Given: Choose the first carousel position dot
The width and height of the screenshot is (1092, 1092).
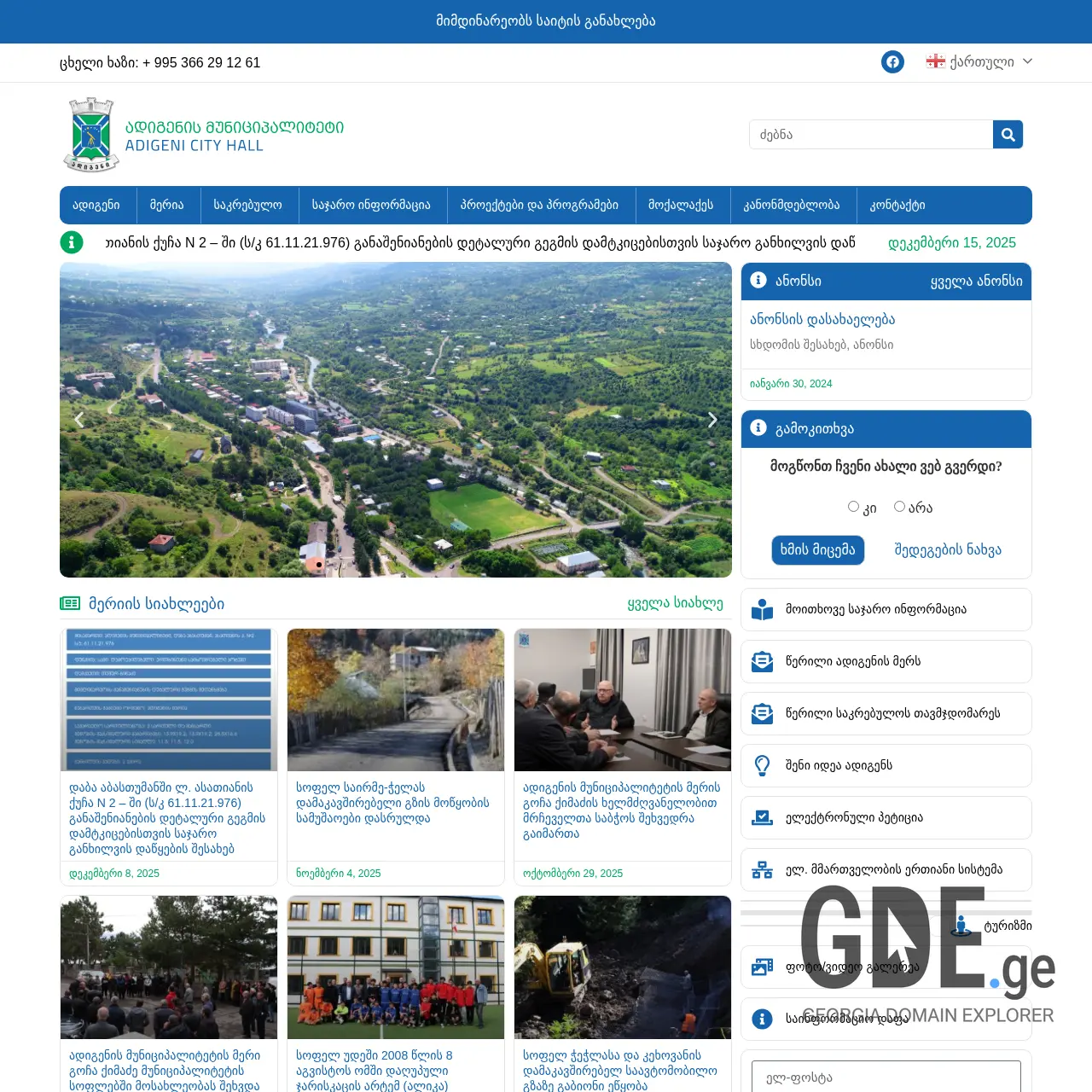Looking at the screenshot, I should click(x=317, y=564).
